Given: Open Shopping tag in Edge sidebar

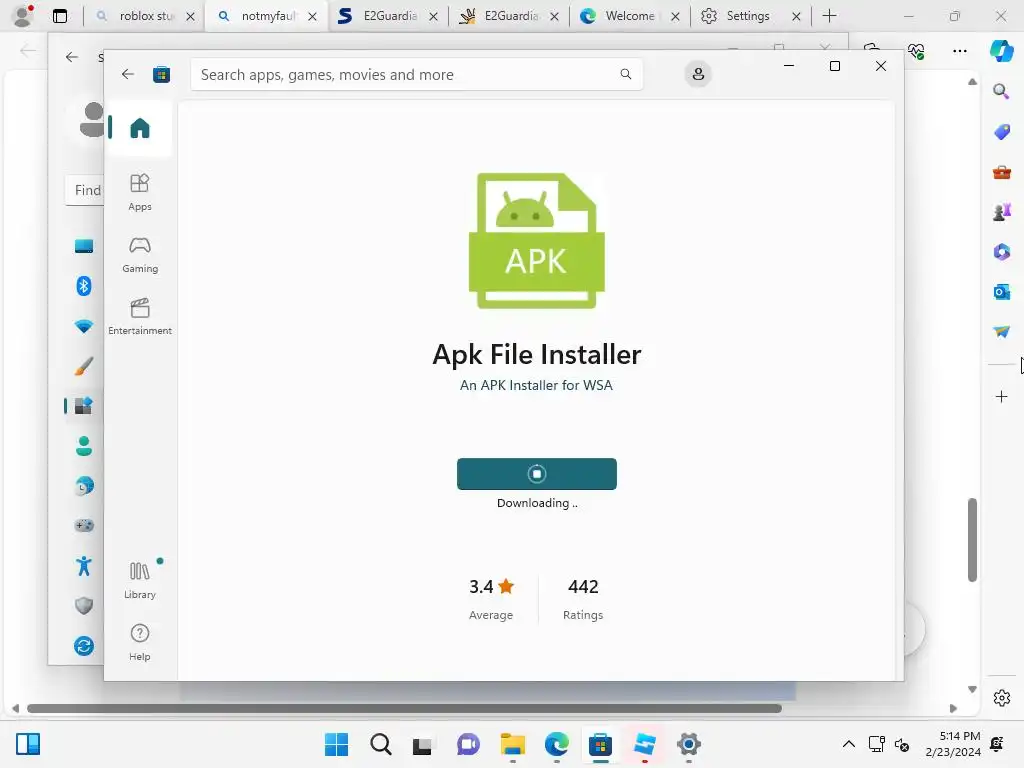Looking at the screenshot, I should click(1002, 131).
